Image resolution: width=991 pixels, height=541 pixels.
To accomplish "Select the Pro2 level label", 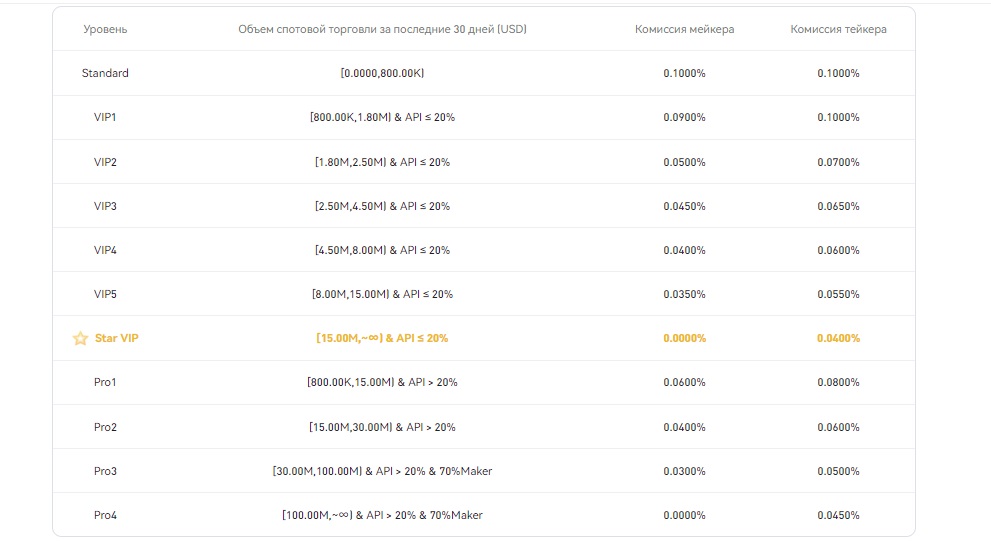I will click(105, 427).
